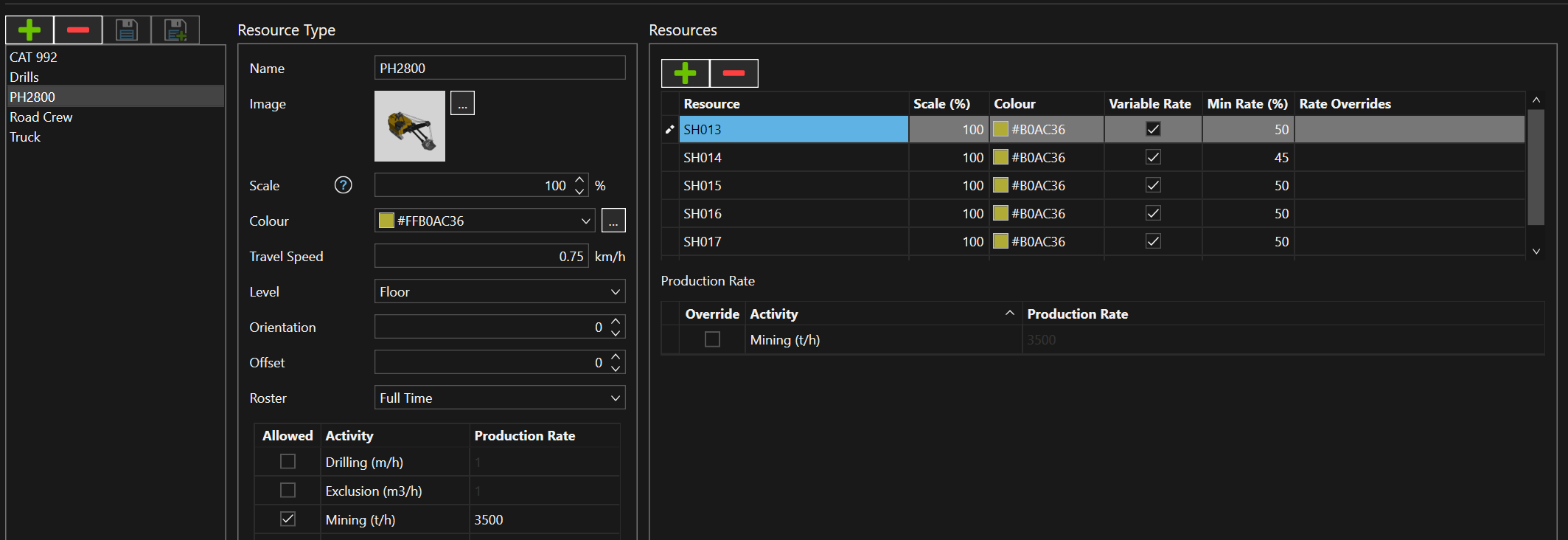Enable the Drilling (m/h) allowed checkbox

click(x=288, y=462)
